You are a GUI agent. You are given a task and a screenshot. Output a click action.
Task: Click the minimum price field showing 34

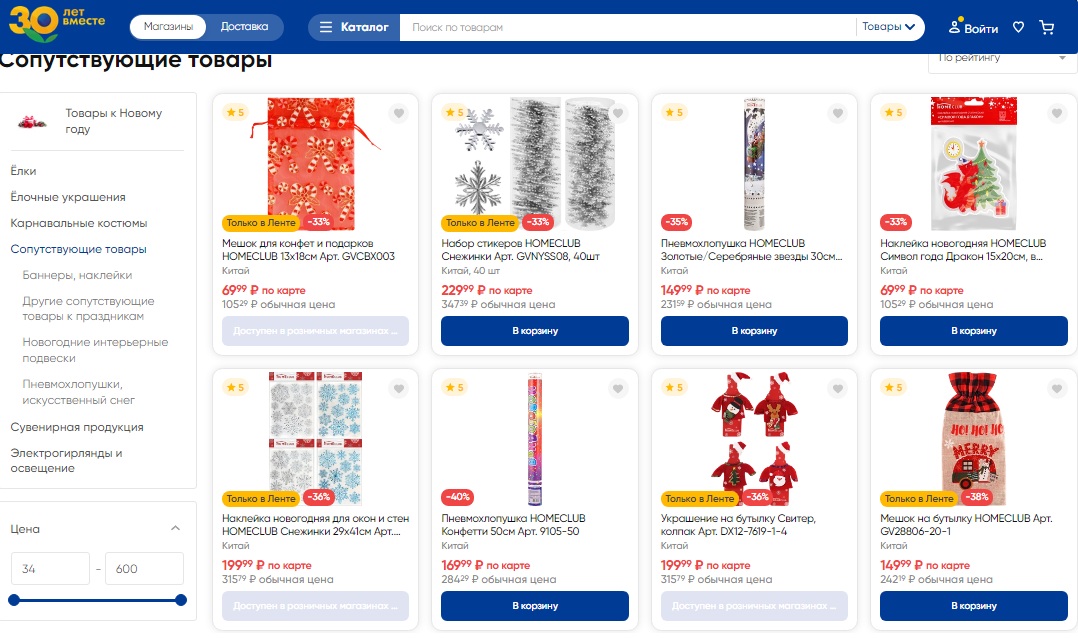(x=50, y=569)
